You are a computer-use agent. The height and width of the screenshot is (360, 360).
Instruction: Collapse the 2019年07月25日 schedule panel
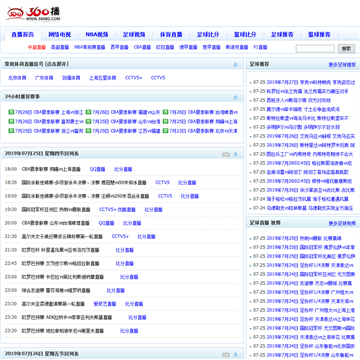coord(236,154)
